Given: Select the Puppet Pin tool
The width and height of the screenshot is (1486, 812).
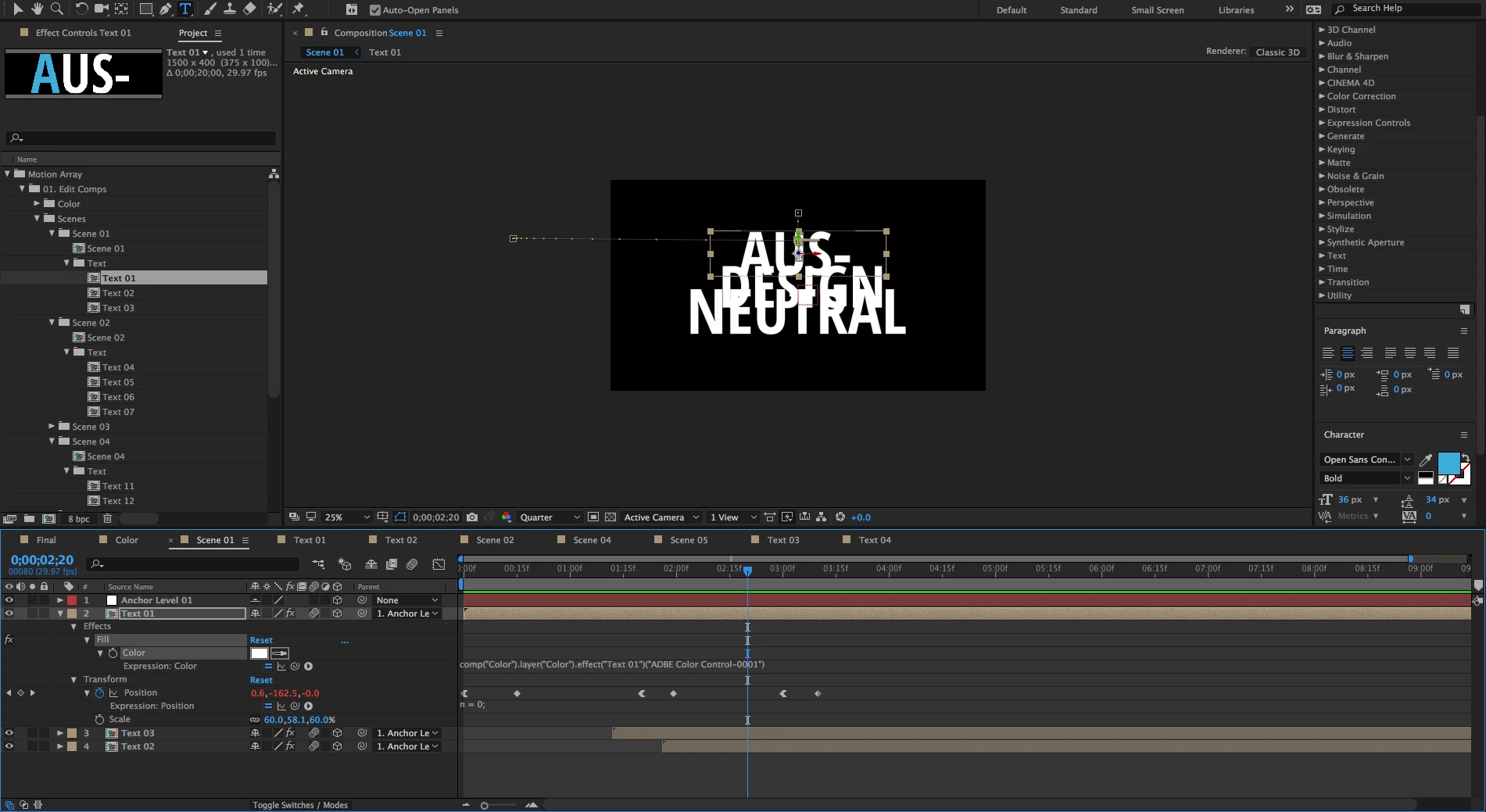Looking at the screenshot, I should 298,9.
